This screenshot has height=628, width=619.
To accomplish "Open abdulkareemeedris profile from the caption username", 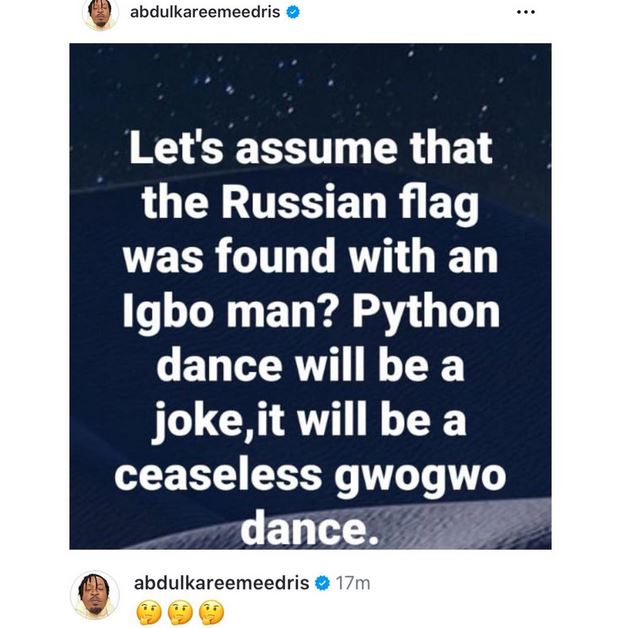I will pos(222,582).
